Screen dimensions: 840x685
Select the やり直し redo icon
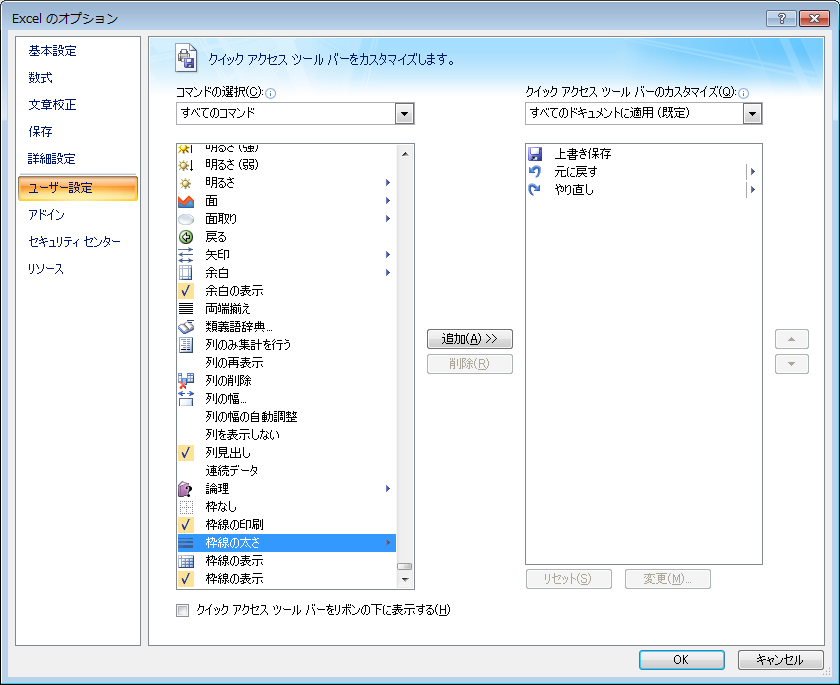(x=535, y=190)
